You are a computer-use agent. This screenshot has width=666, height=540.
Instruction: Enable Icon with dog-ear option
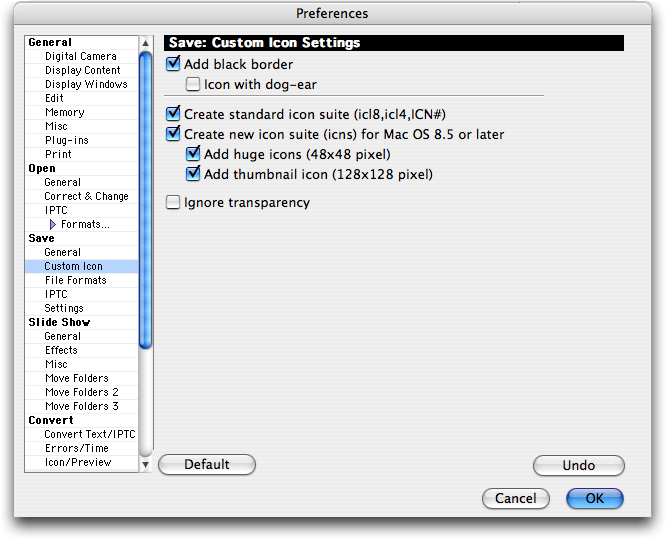coord(193,84)
